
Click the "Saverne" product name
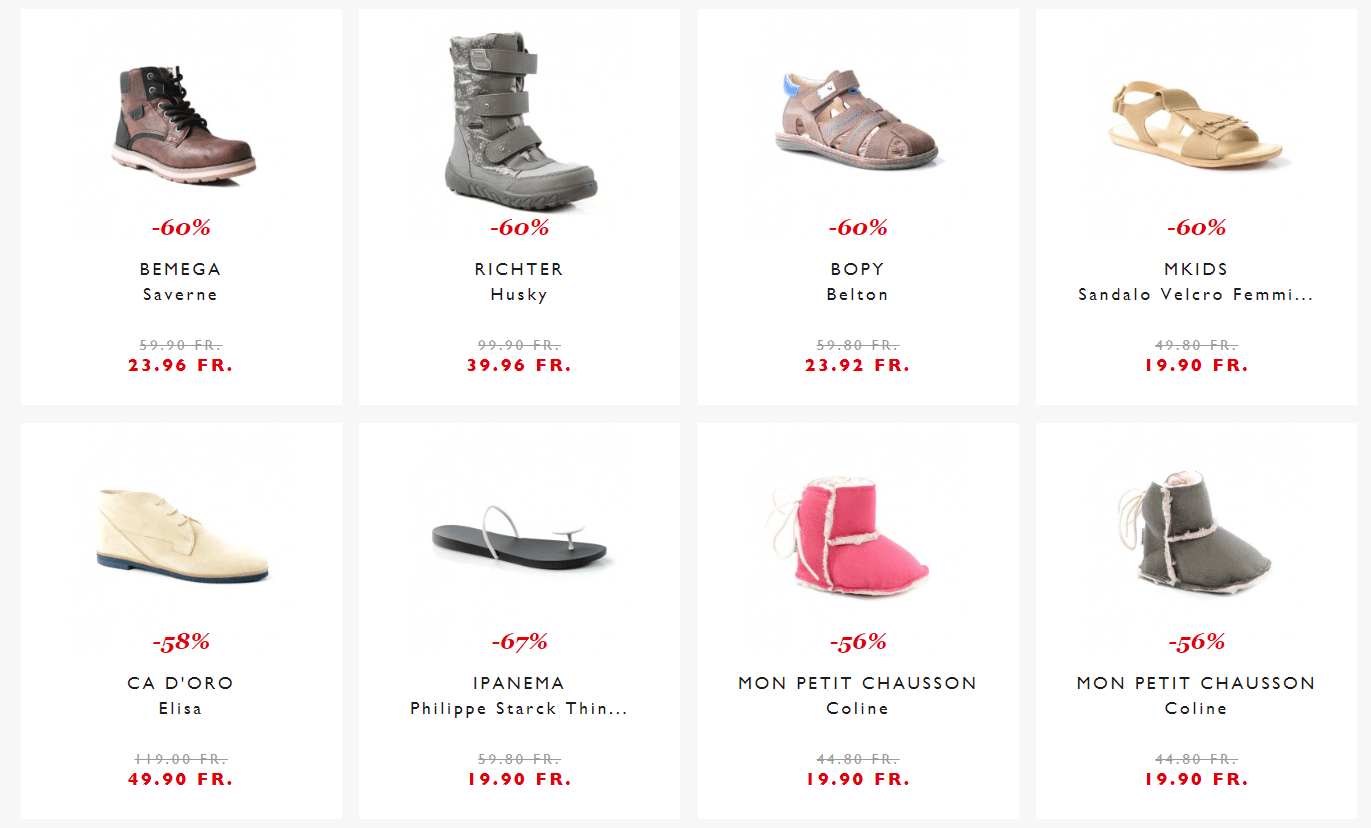[180, 295]
